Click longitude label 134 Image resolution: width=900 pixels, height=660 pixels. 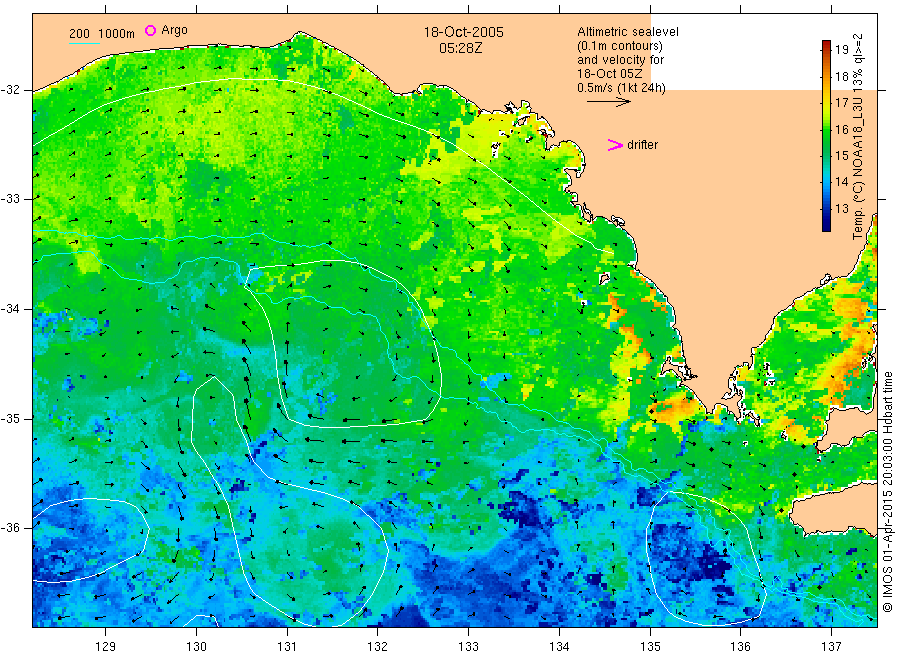tap(559, 646)
